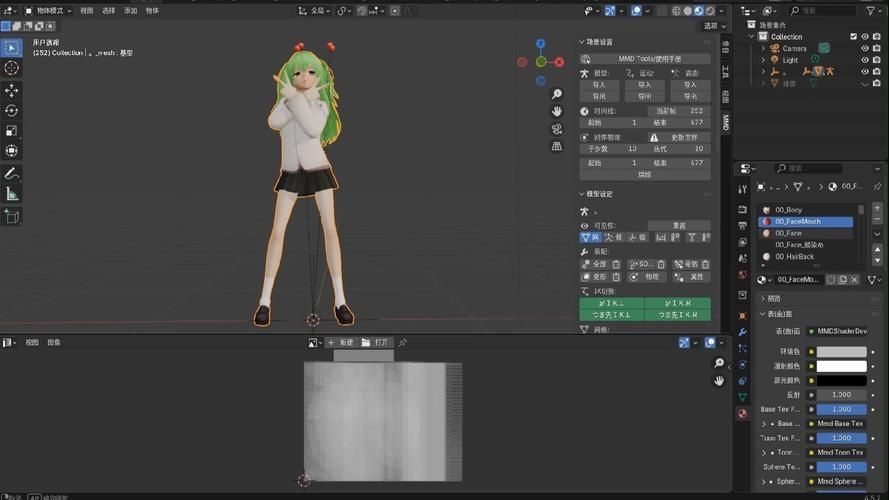Screen dimensions: 889x500
Task: Click the Open image button
Action: [375, 343]
